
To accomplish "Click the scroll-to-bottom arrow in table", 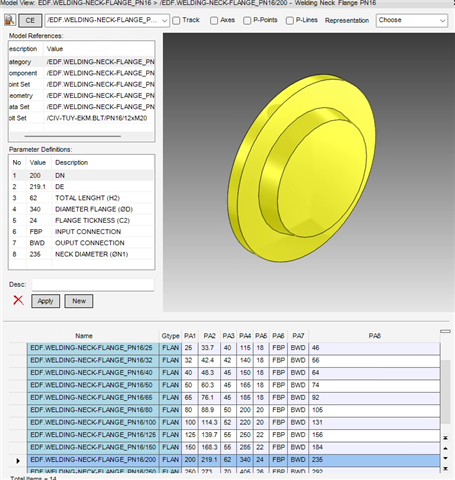I will 445,469.
